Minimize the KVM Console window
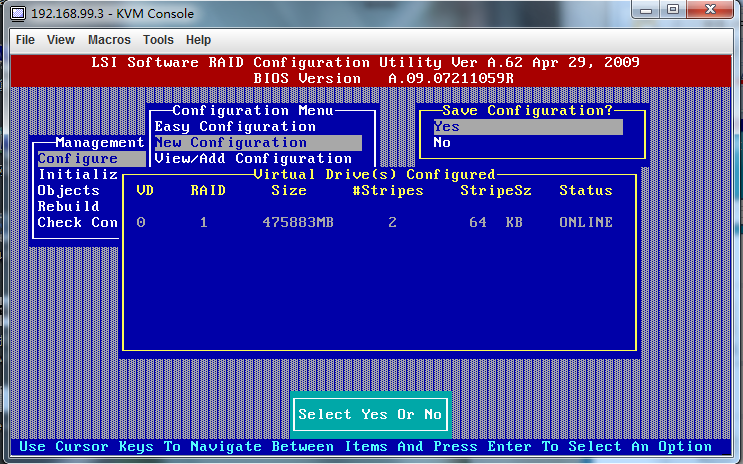 [645, 10]
